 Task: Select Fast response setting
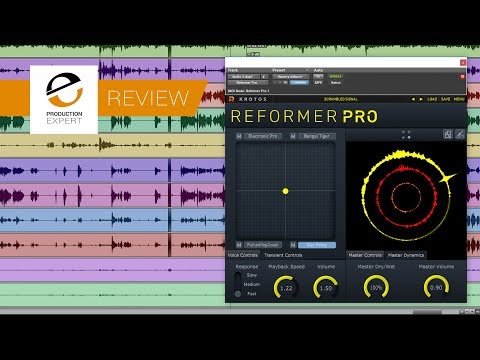coord(252,294)
